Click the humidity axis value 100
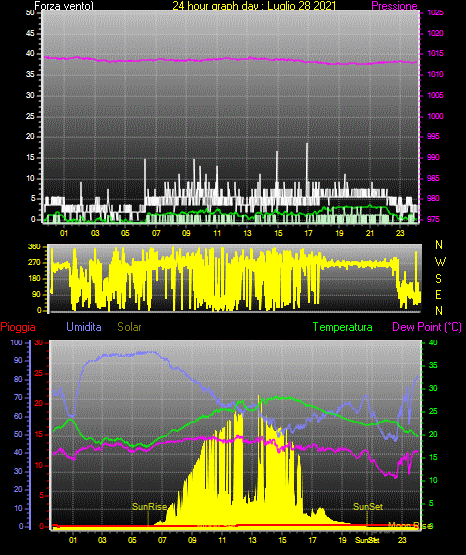This screenshot has width=466, height=555. 17,342
